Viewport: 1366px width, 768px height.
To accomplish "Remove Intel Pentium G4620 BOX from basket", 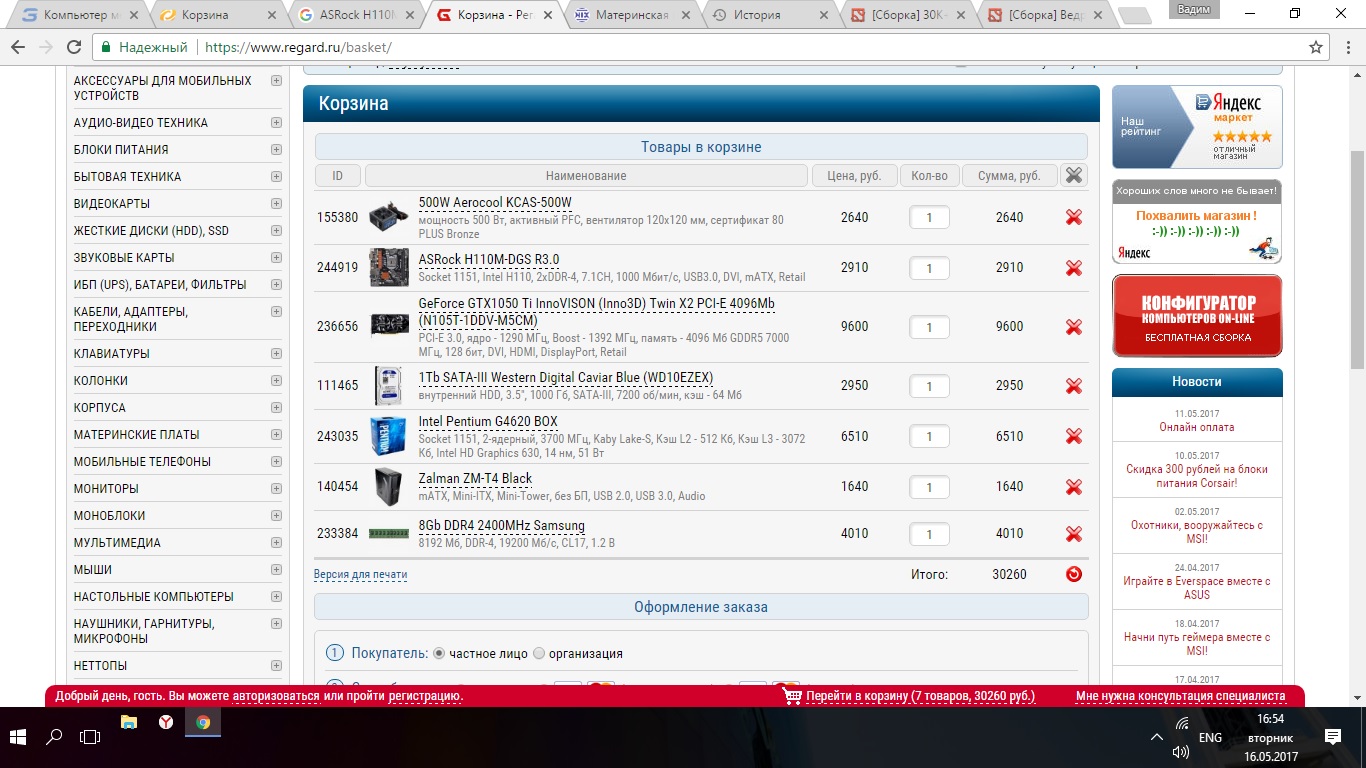I will click(1074, 436).
